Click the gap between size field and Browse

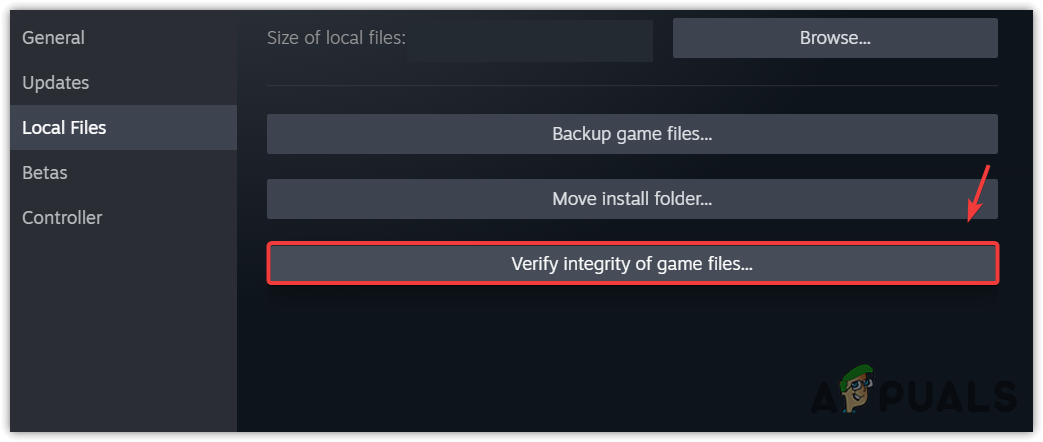tap(663, 40)
